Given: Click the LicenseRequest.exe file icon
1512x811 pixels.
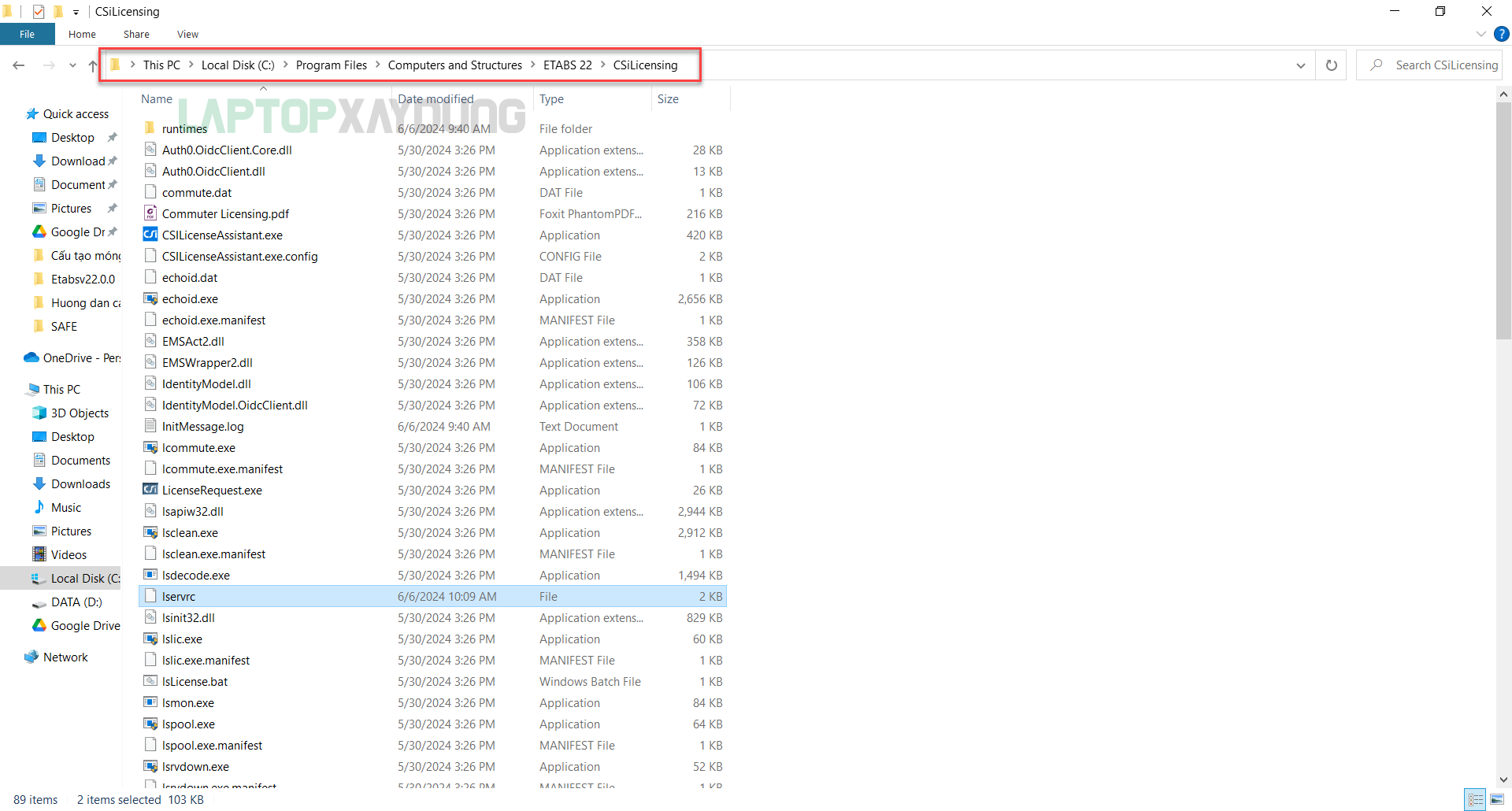Looking at the screenshot, I should tap(150, 490).
